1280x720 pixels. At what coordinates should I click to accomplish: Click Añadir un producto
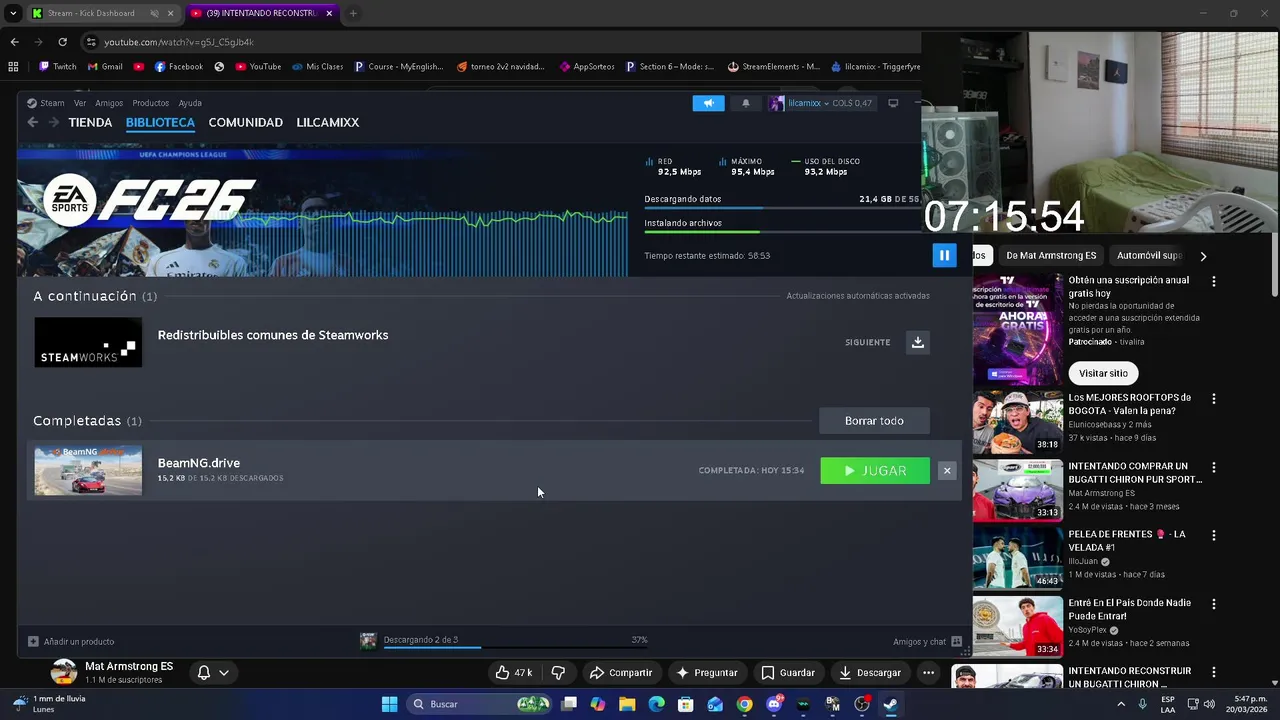tap(71, 641)
